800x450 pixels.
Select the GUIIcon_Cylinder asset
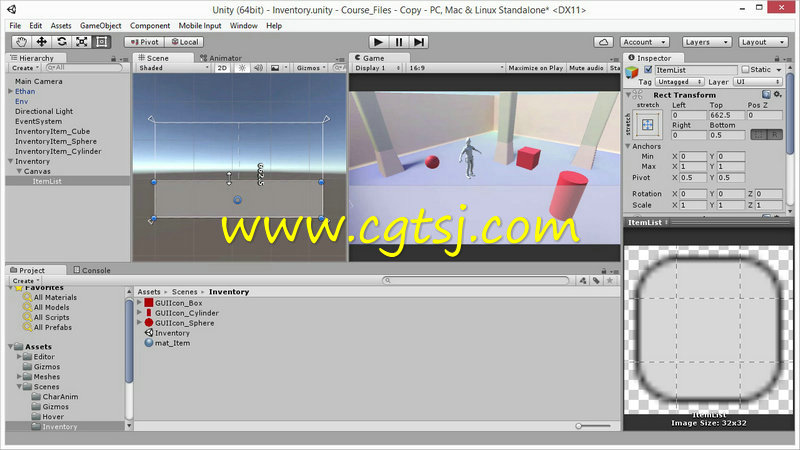tap(187, 313)
